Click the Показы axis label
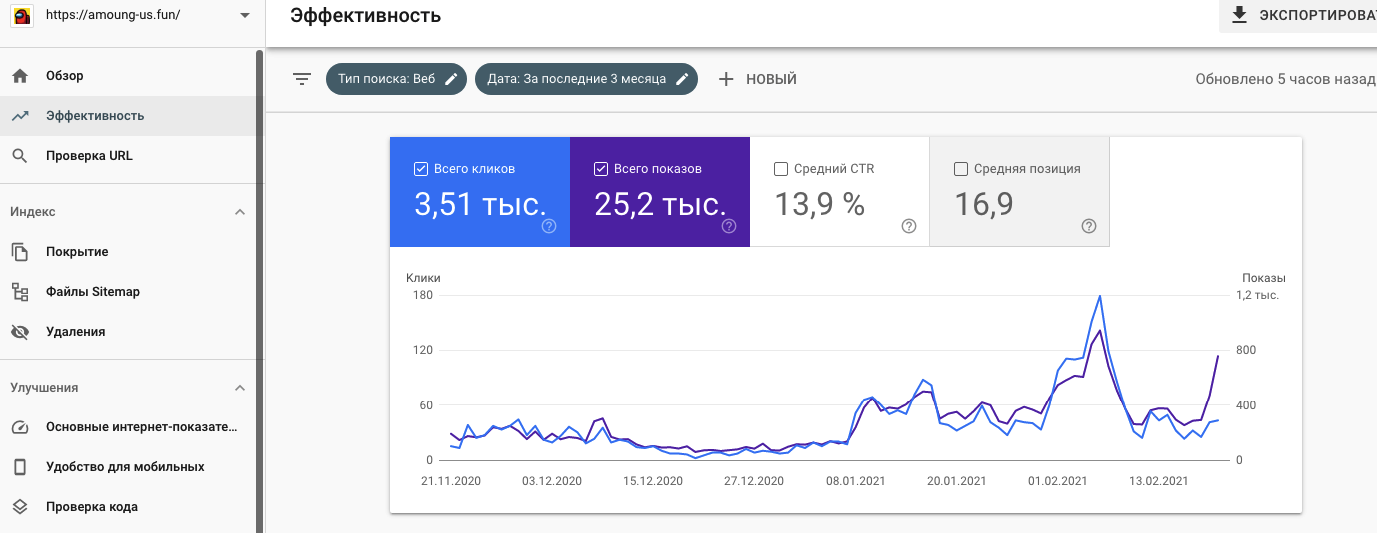Screen dimensions: 1377x533 point(1263,278)
